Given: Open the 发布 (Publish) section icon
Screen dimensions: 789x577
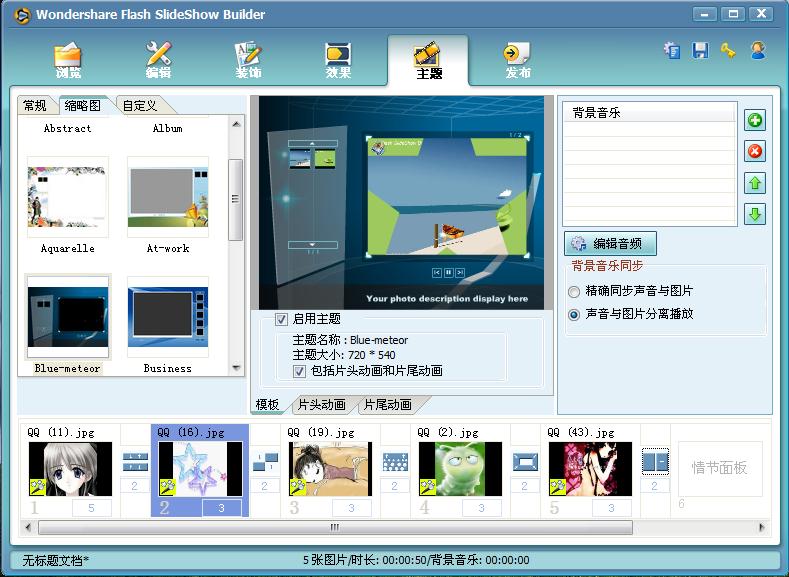Looking at the screenshot, I should coord(517,60).
